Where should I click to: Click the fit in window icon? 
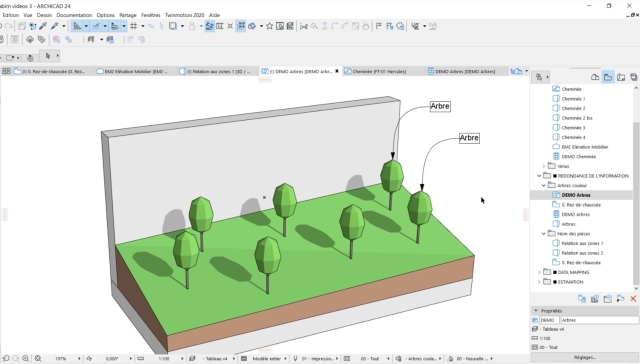38,358
